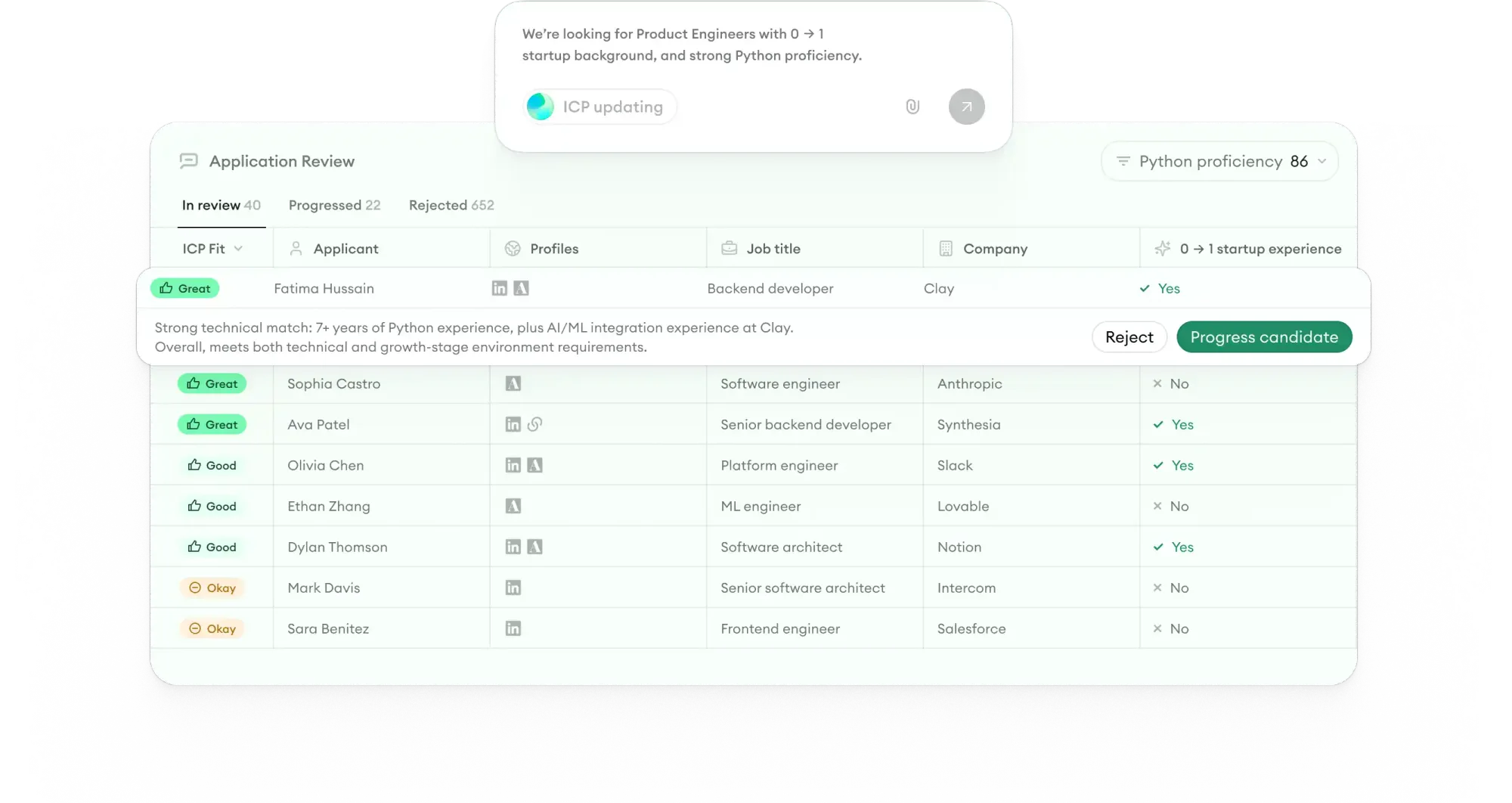Screen dimensions: 1512x803
Task: Open Olivia Chen's Anthropic profile icon
Action: pos(534,465)
